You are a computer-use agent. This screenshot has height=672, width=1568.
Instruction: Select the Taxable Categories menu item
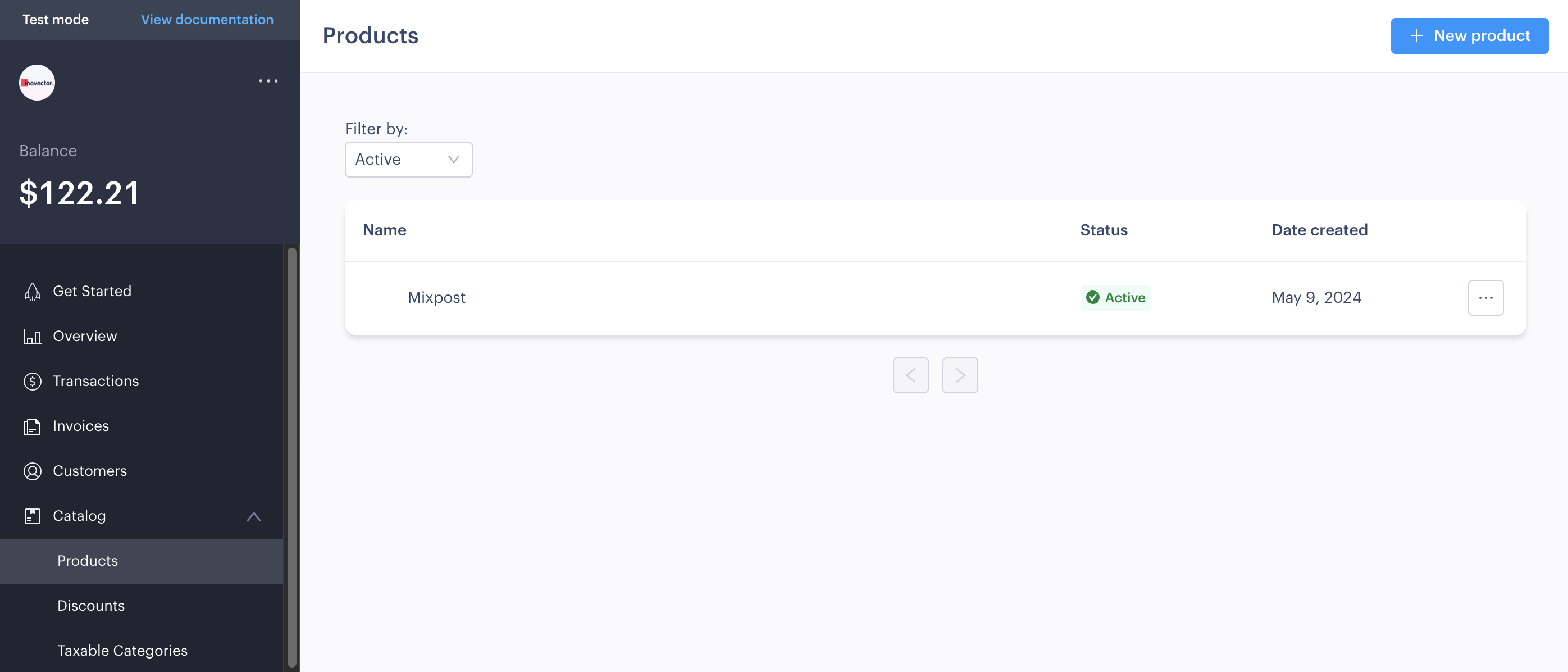pos(122,649)
